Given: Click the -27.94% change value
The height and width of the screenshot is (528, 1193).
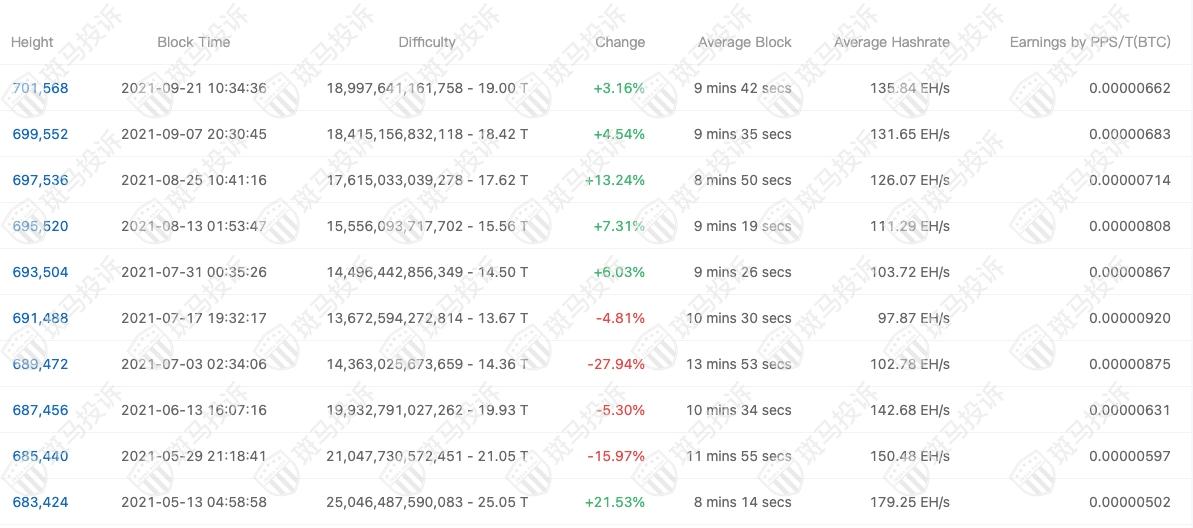Looking at the screenshot, I should click(x=616, y=364).
